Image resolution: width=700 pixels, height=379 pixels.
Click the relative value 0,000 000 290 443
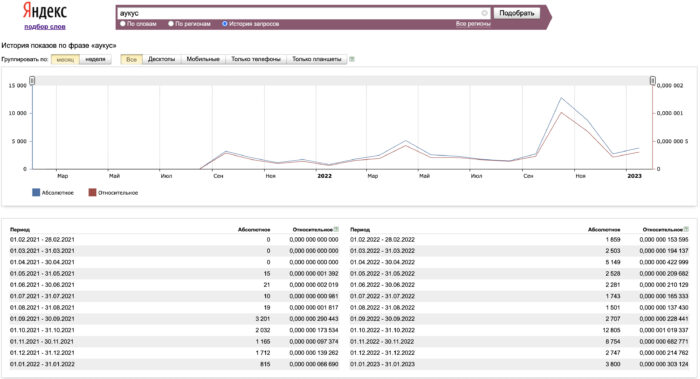pos(314,319)
